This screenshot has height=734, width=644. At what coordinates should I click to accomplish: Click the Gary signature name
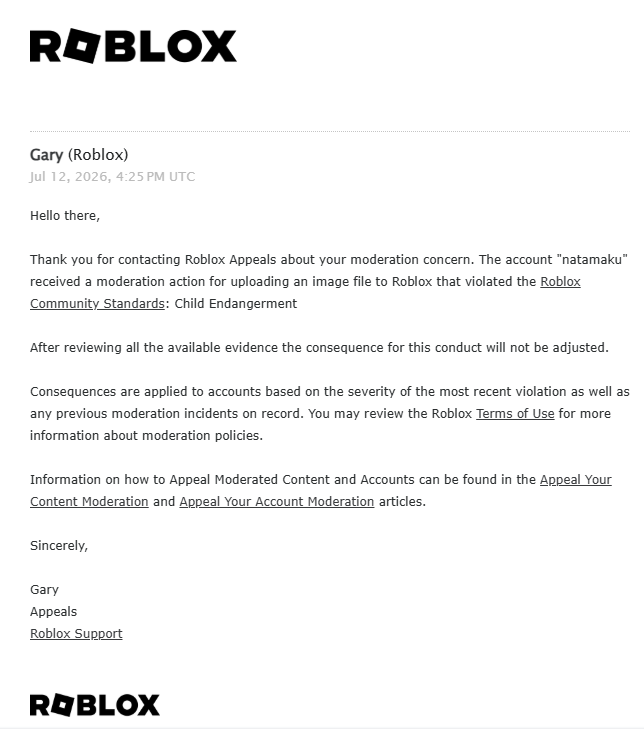pyautogui.click(x=44, y=589)
